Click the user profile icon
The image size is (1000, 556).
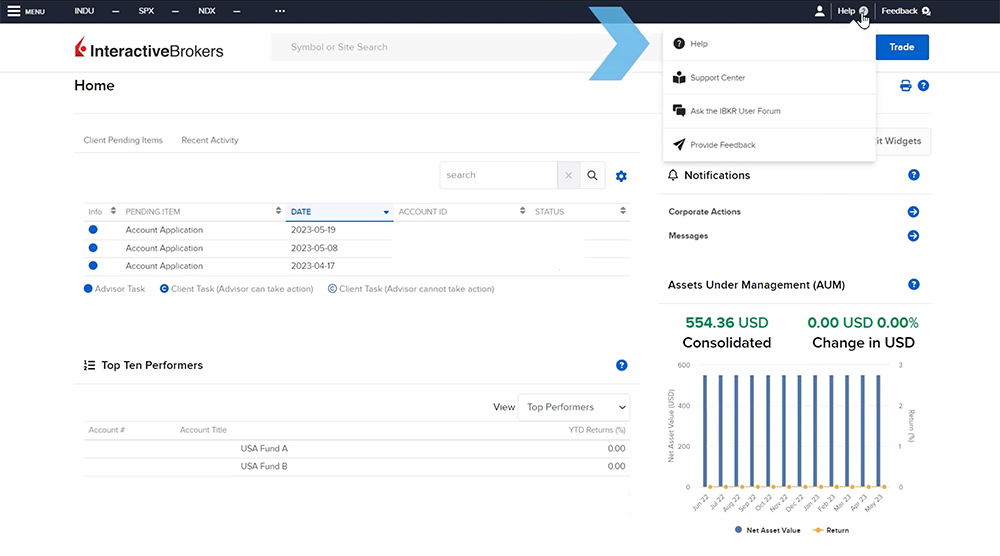820,11
